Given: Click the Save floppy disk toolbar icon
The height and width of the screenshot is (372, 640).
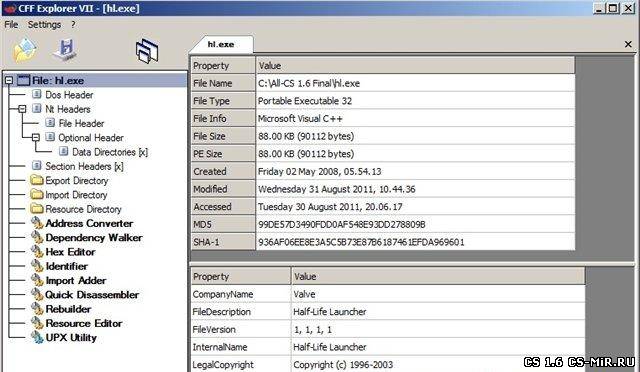Looking at the screenshot, I should [65, 50].
